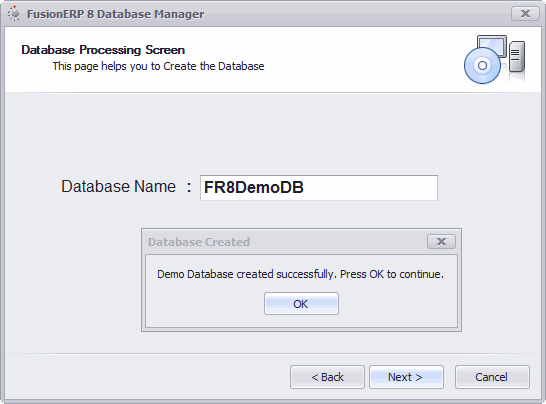Click the server tower icon in header
The height and width of the screenshot is (404, 546).
517,56
